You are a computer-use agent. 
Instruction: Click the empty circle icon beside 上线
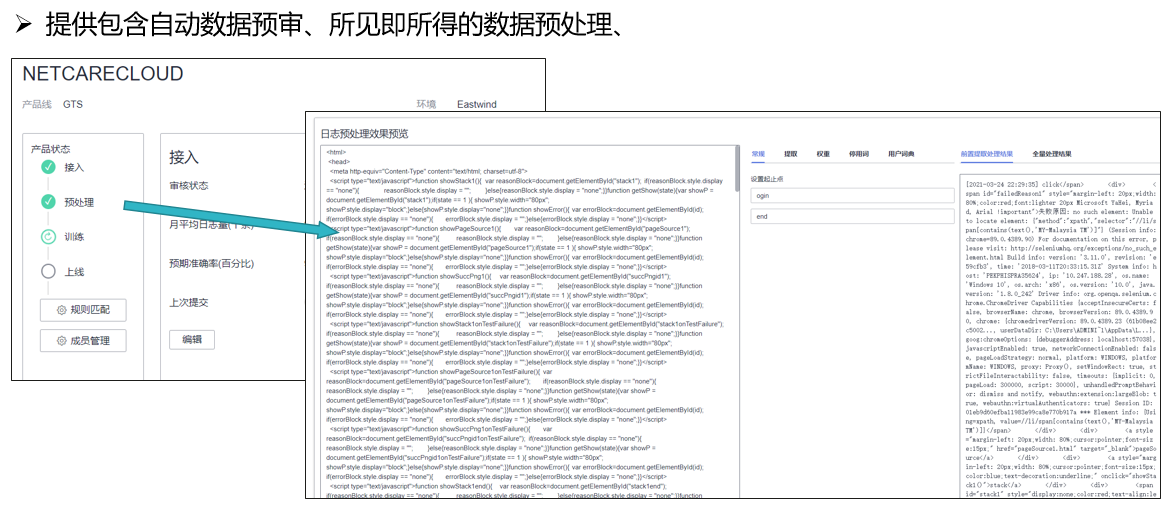[x=49, y=271]
